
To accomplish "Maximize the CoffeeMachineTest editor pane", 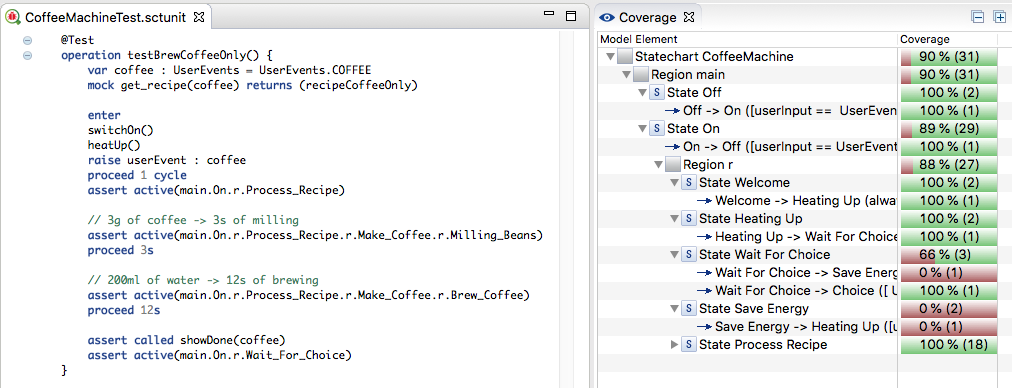I will tap(571, 16).
